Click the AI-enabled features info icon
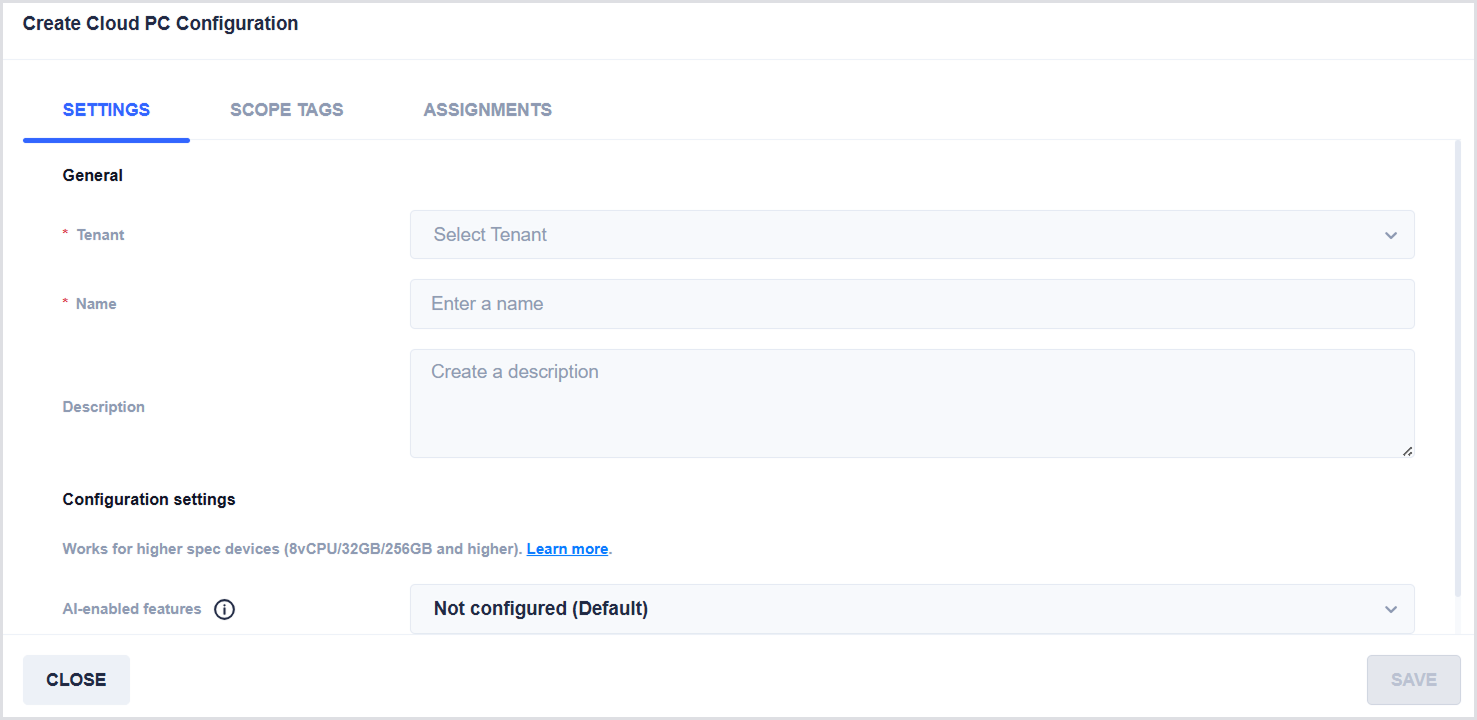The width and height of the screenshot is (1477, 720). [225, 609]
